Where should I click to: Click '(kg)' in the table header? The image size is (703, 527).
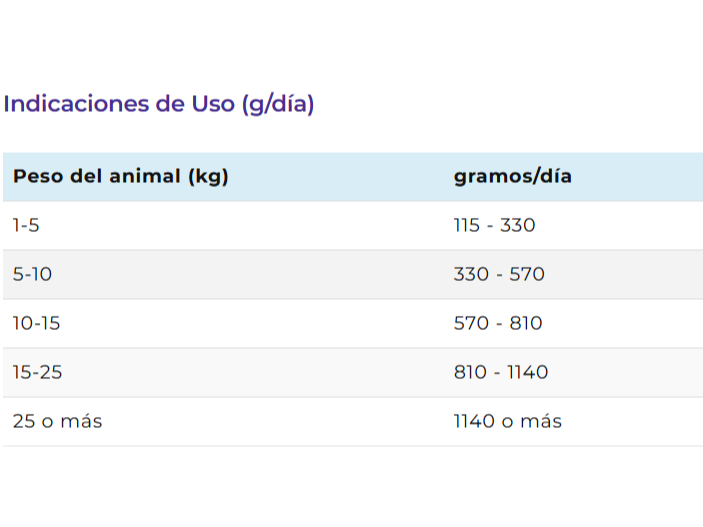[x=208, y=177]
